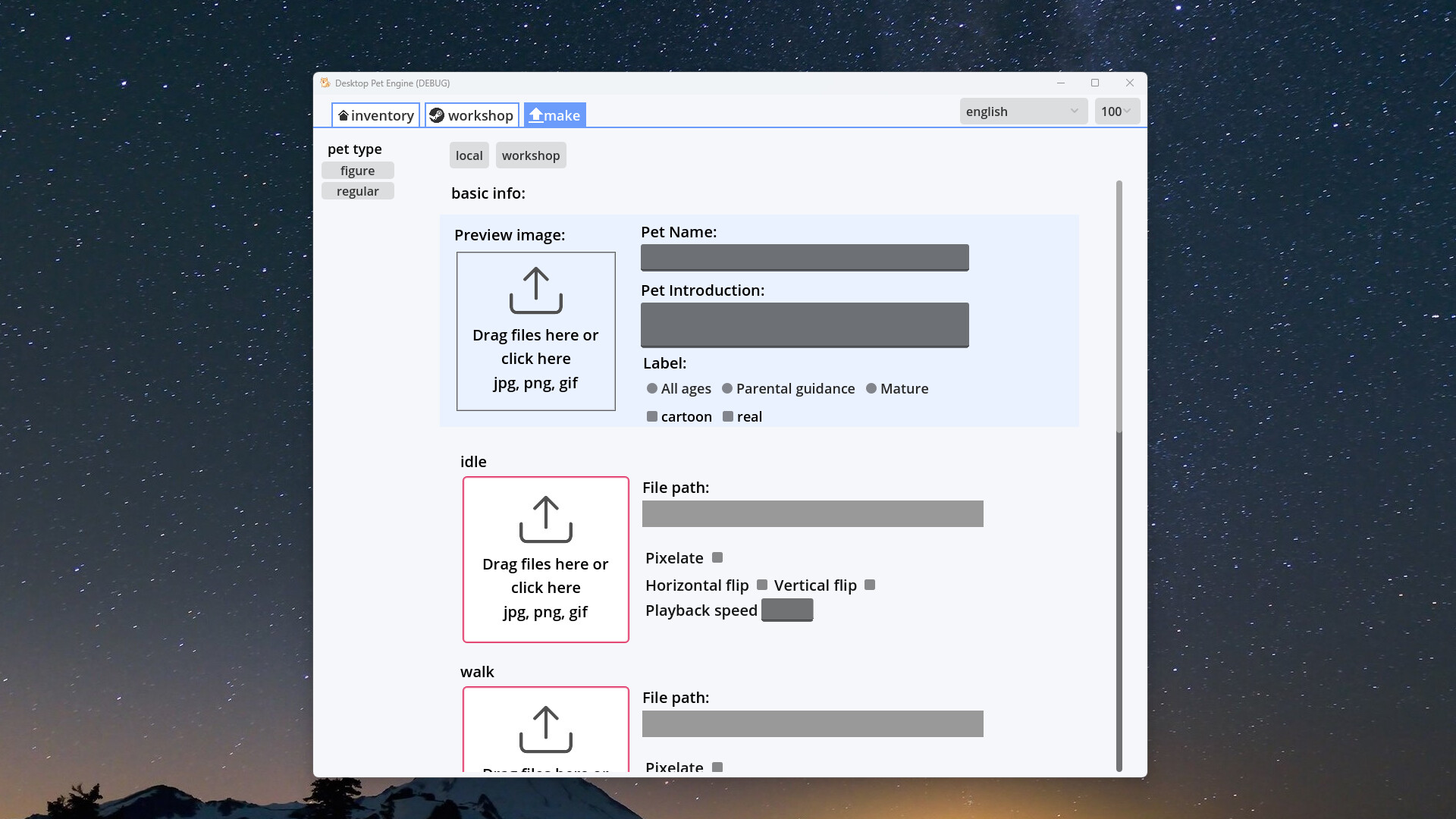Click the upload icon in the walk section

point(545,729)
